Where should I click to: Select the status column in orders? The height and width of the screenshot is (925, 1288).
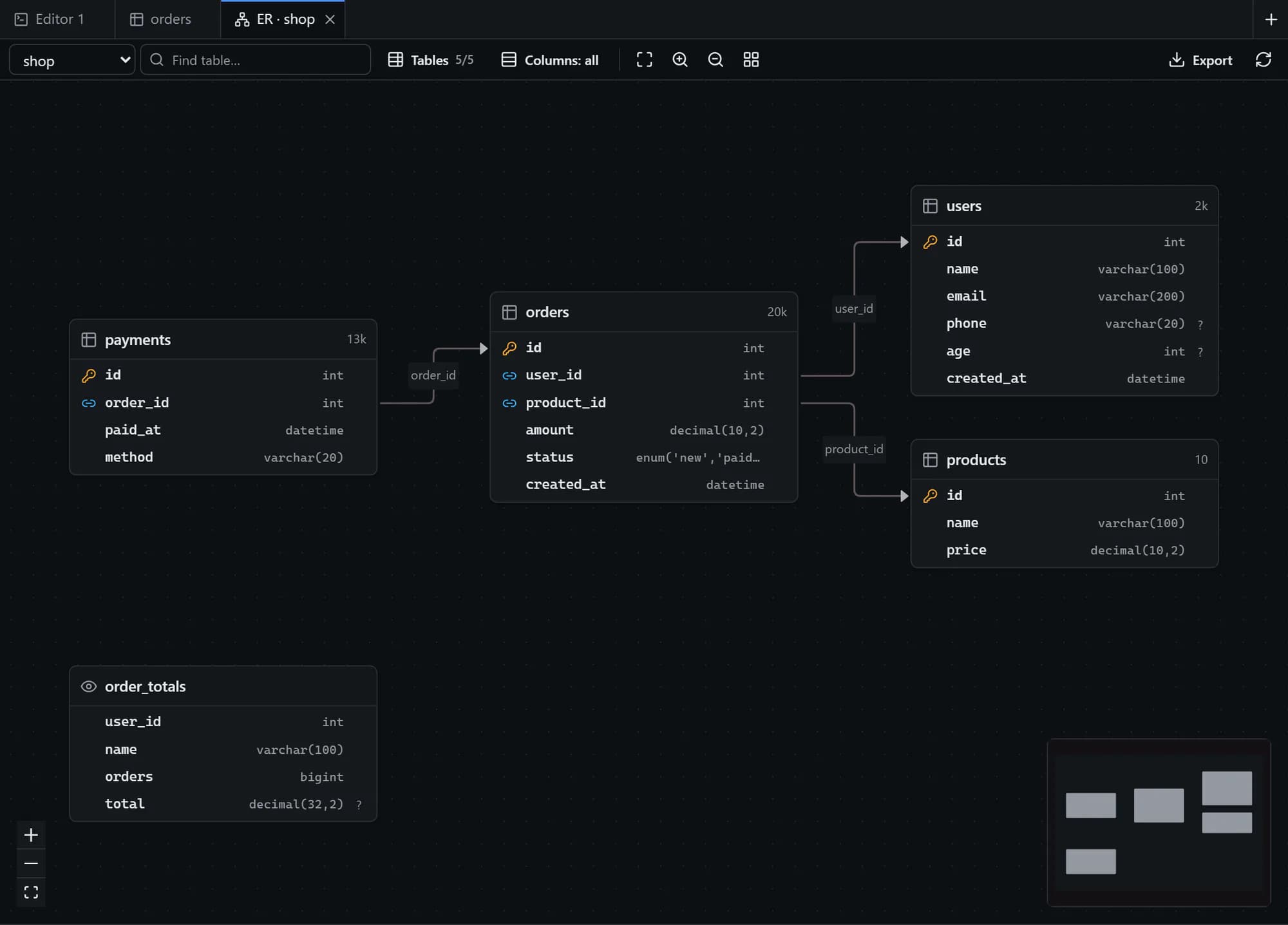tap(644, 458)
